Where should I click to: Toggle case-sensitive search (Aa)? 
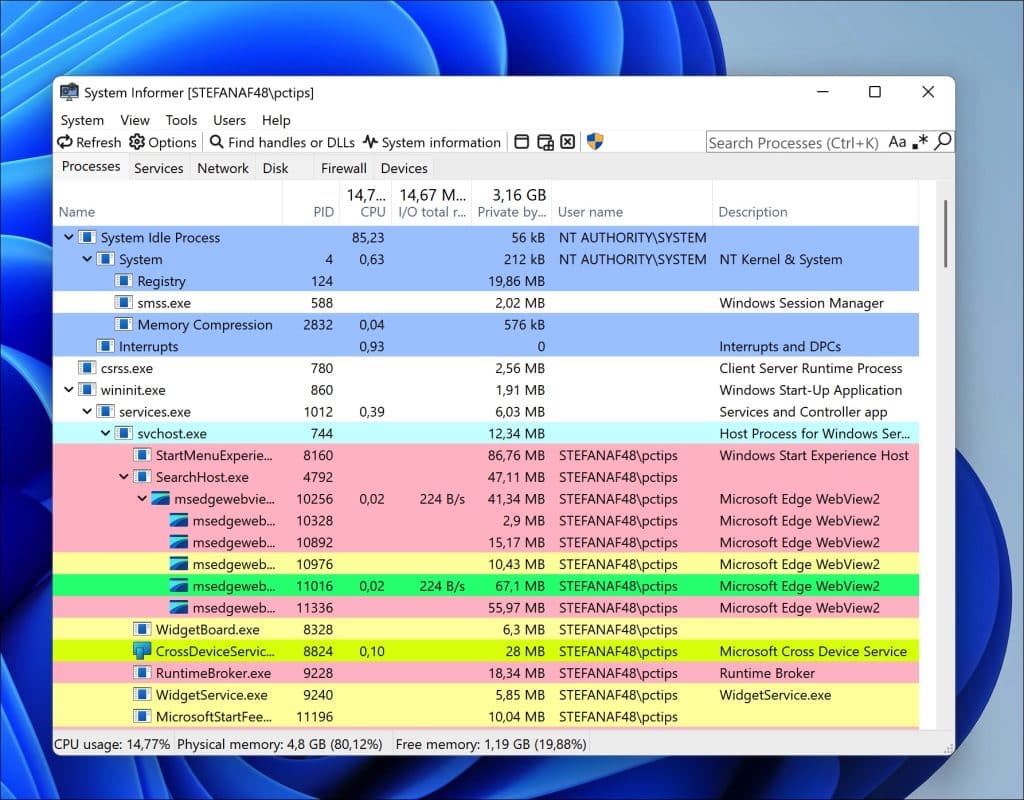point(897,142)
